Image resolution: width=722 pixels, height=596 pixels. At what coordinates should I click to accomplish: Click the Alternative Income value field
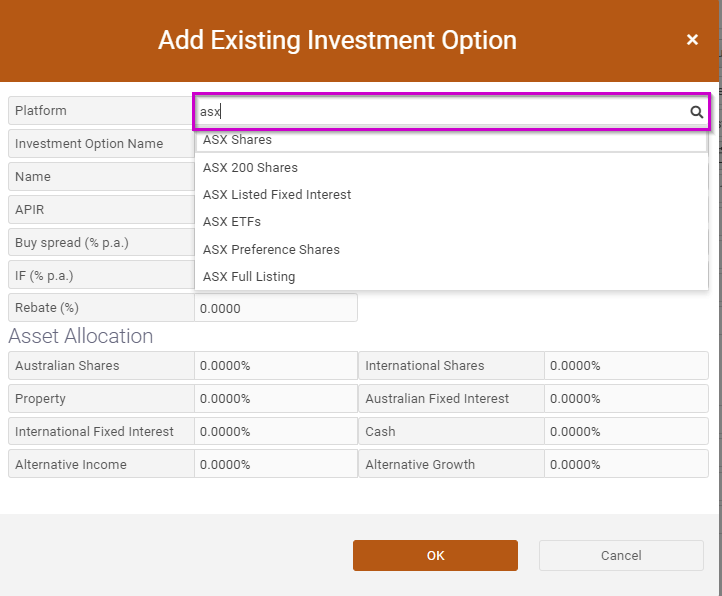pos(276,464)
